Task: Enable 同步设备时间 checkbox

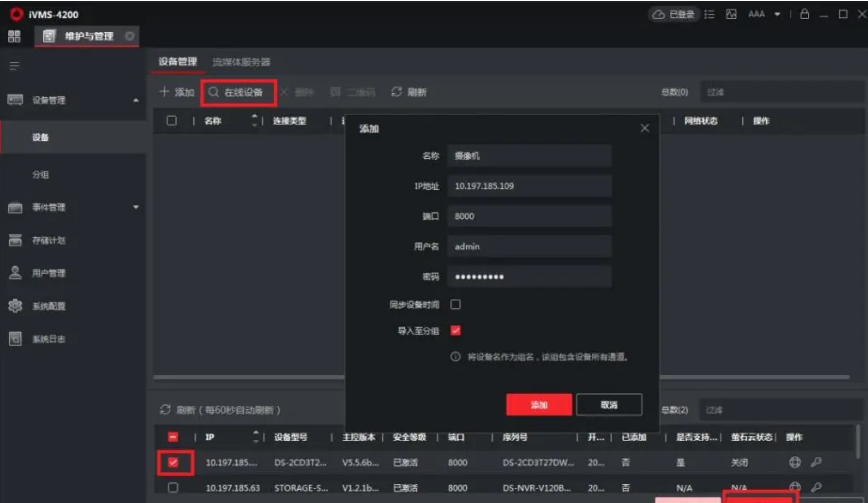Action: (x=455, y=304)
